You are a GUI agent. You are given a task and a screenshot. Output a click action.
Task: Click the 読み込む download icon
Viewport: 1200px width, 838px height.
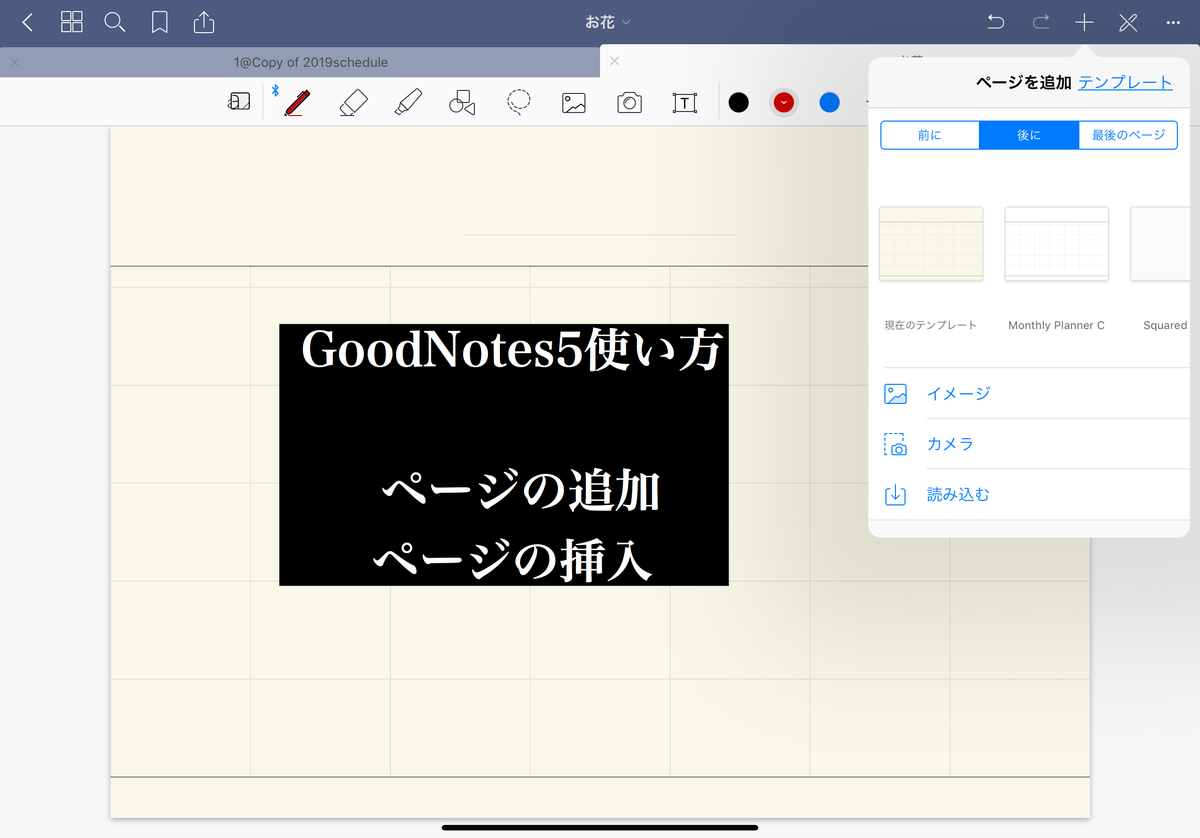[895, 495]
